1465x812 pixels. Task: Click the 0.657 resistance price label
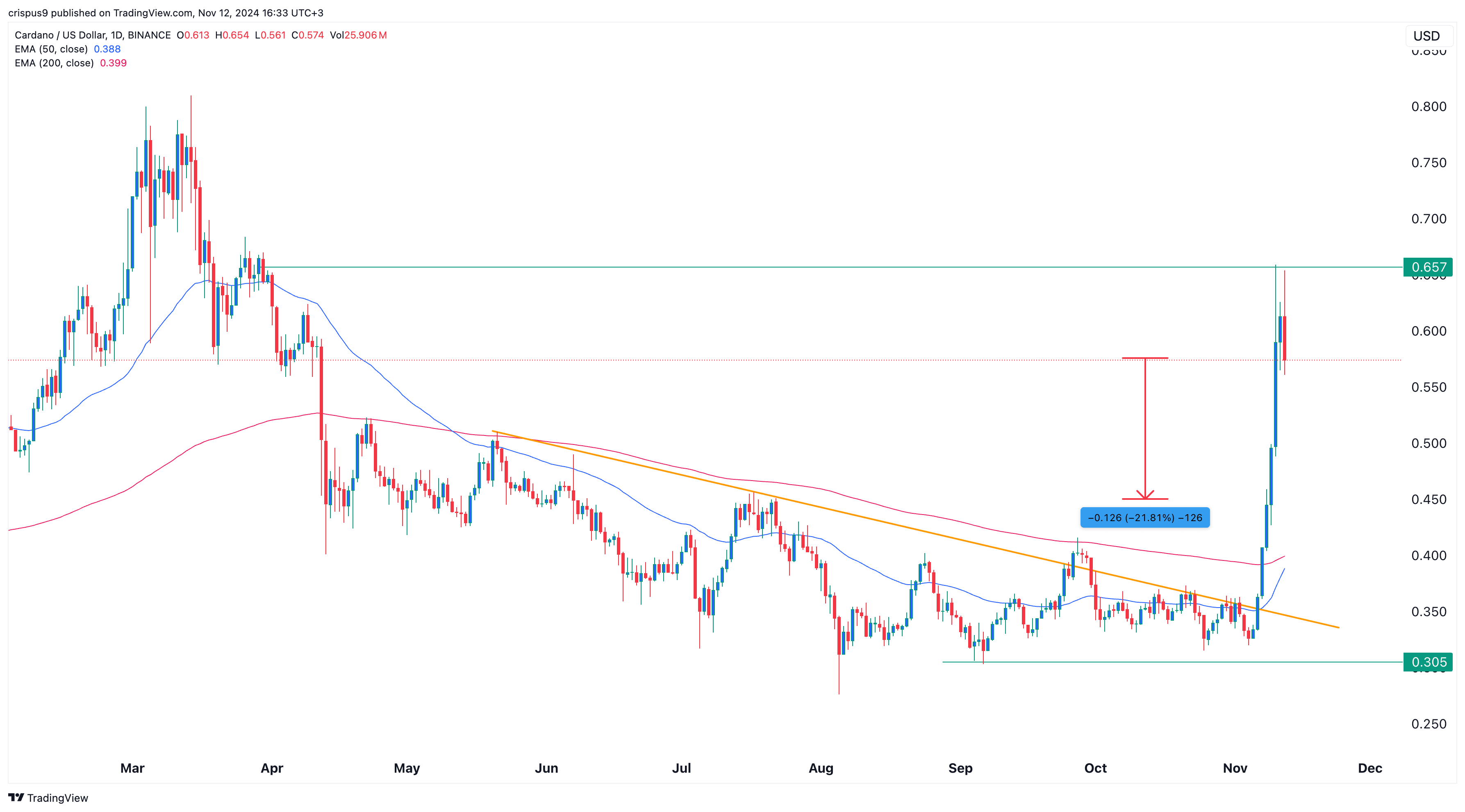click(x=1428, y=267)
